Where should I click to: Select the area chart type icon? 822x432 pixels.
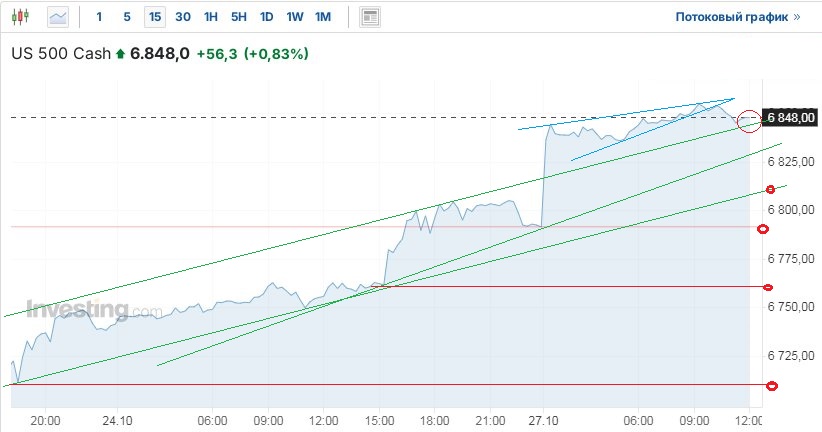click(x=58, y=16)
